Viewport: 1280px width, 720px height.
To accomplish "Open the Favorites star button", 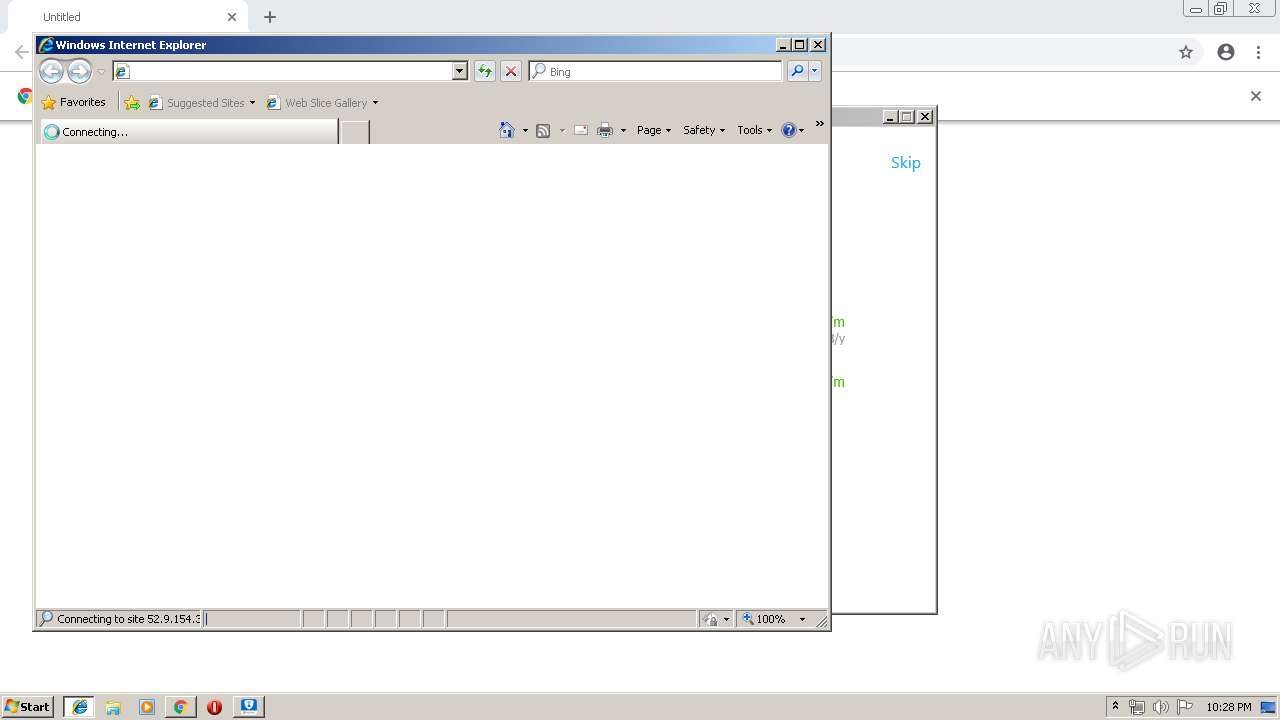I will pos(73,102).
